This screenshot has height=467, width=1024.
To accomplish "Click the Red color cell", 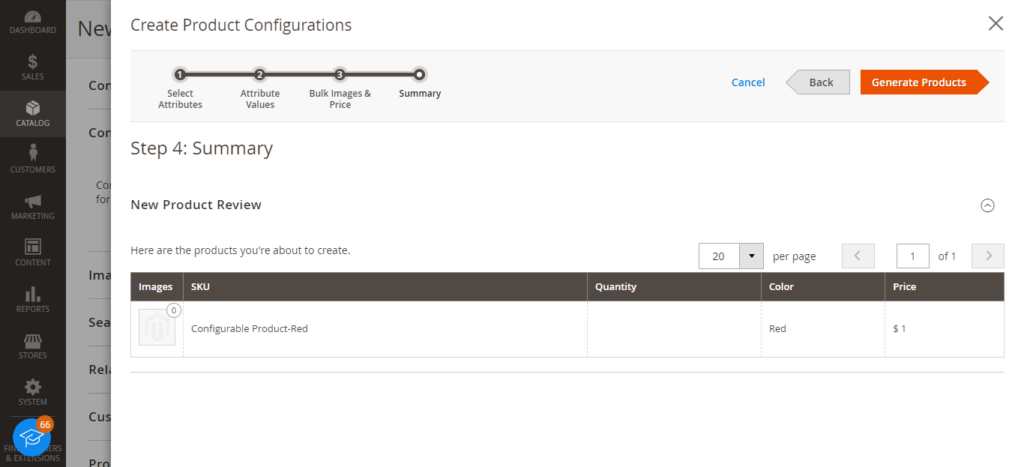I will 823,329.
